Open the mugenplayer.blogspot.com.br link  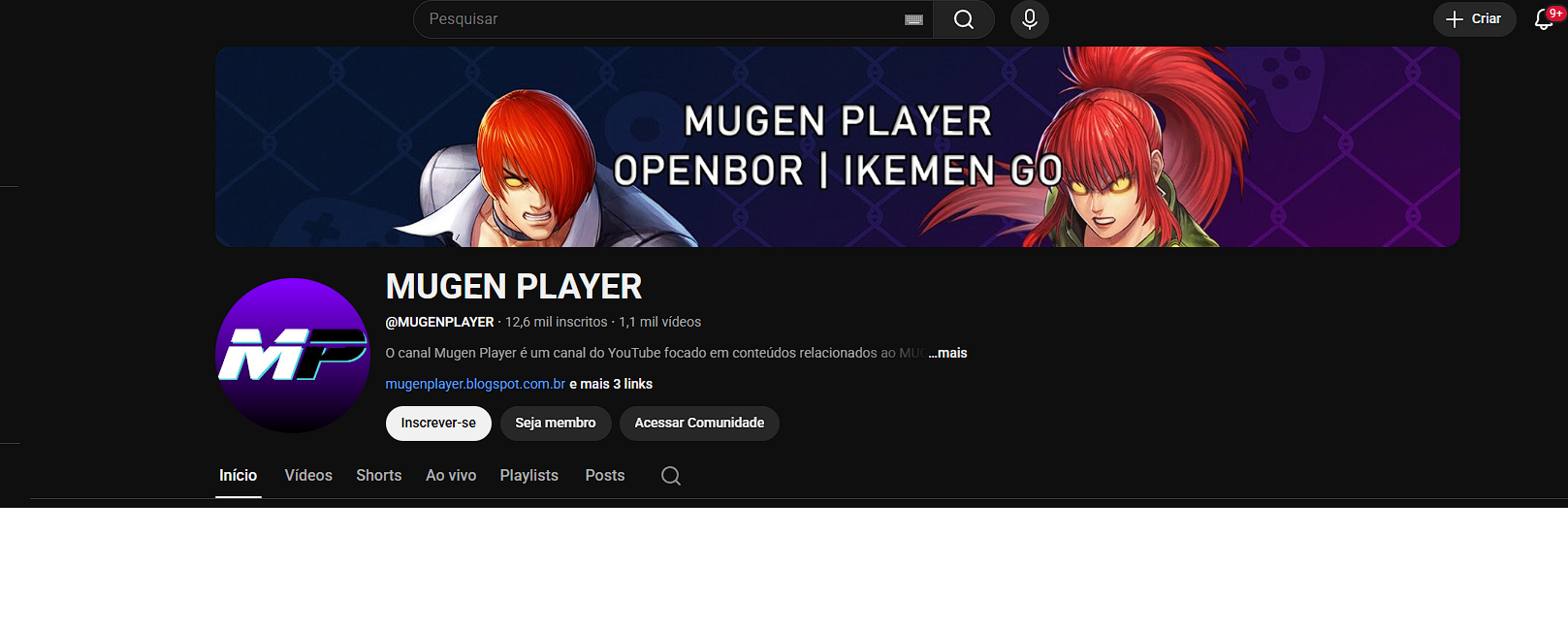click(475, 384)
